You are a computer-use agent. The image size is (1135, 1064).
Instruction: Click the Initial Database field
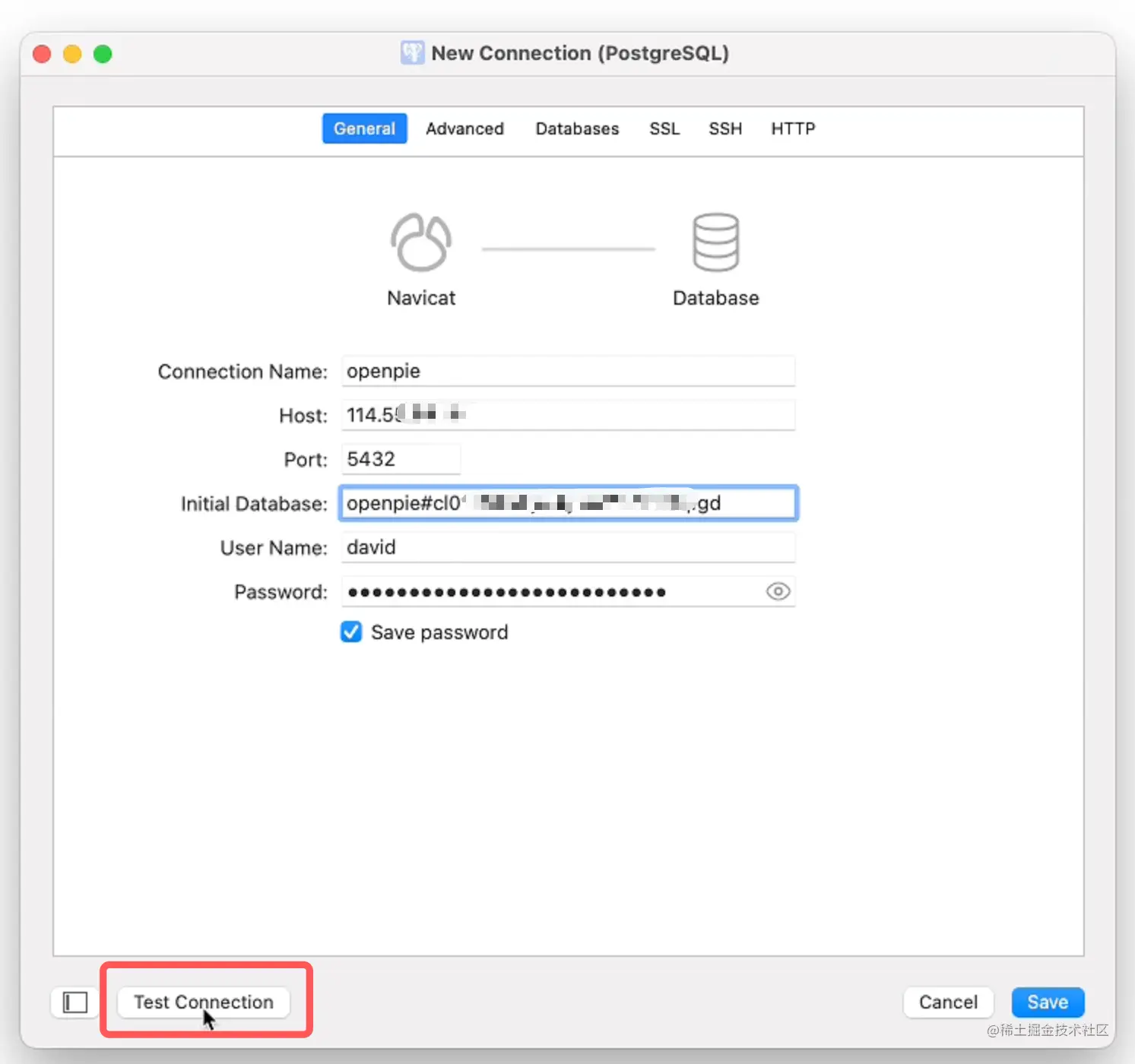pos(568,503)
